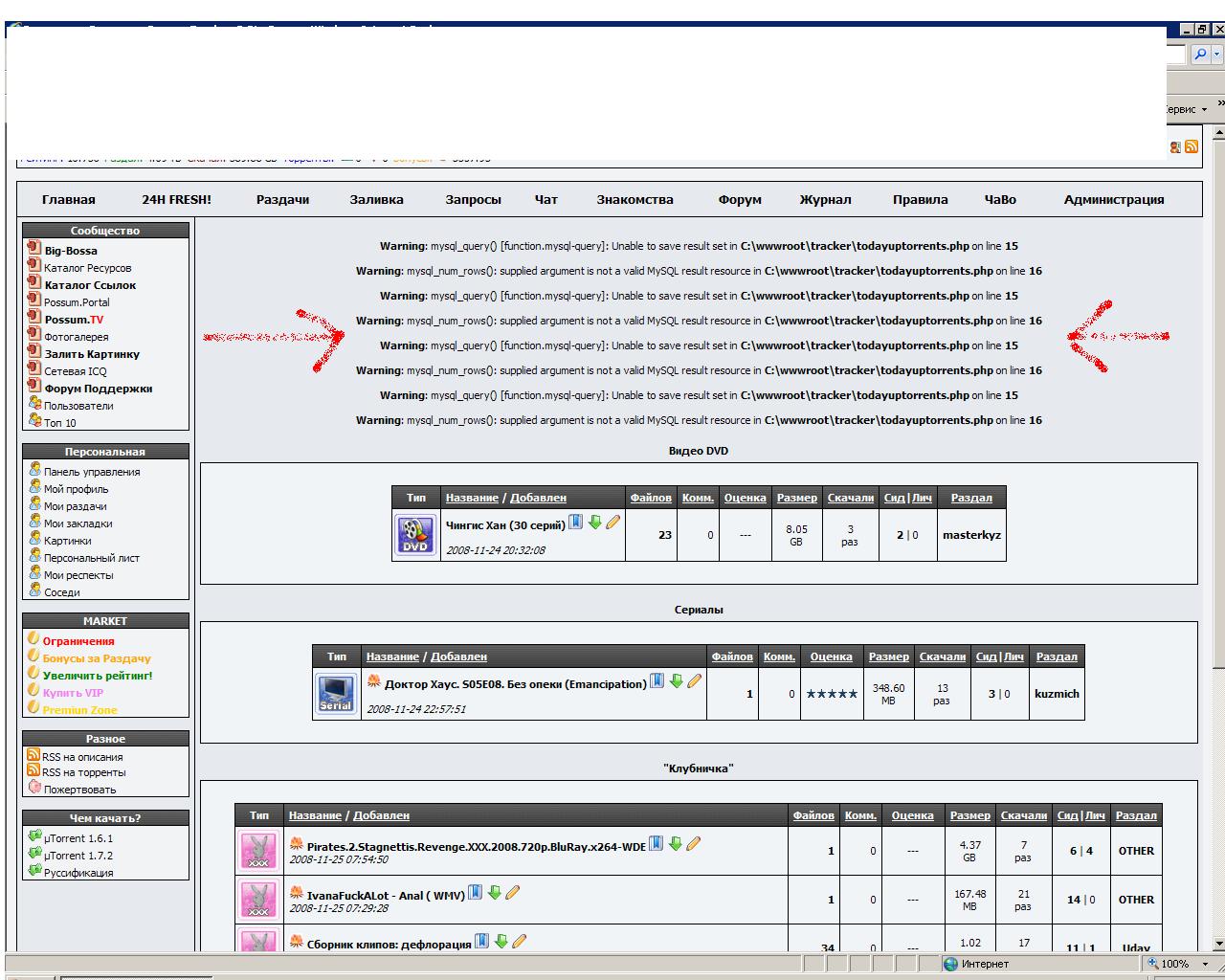Open the Сервис toolbar dropdown
This screenshot has height=980, width=1225.
(1188, 109)
